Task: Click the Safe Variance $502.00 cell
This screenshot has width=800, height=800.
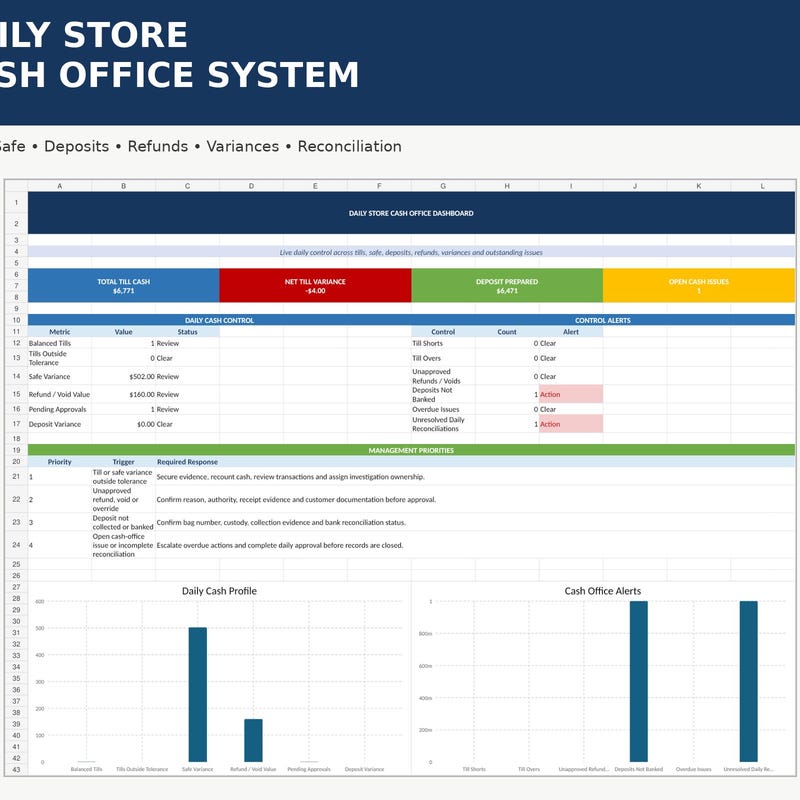Action: [123, 376]
